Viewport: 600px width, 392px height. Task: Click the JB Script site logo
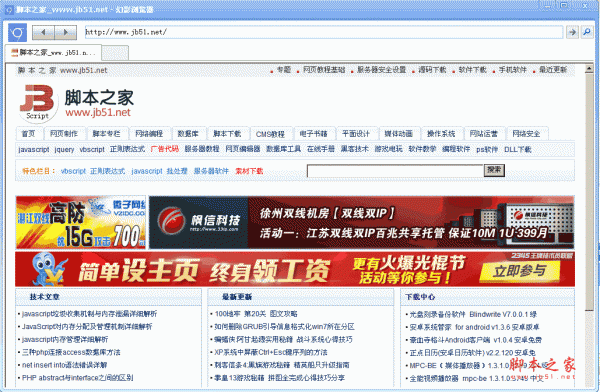click(x=37, y=103)
